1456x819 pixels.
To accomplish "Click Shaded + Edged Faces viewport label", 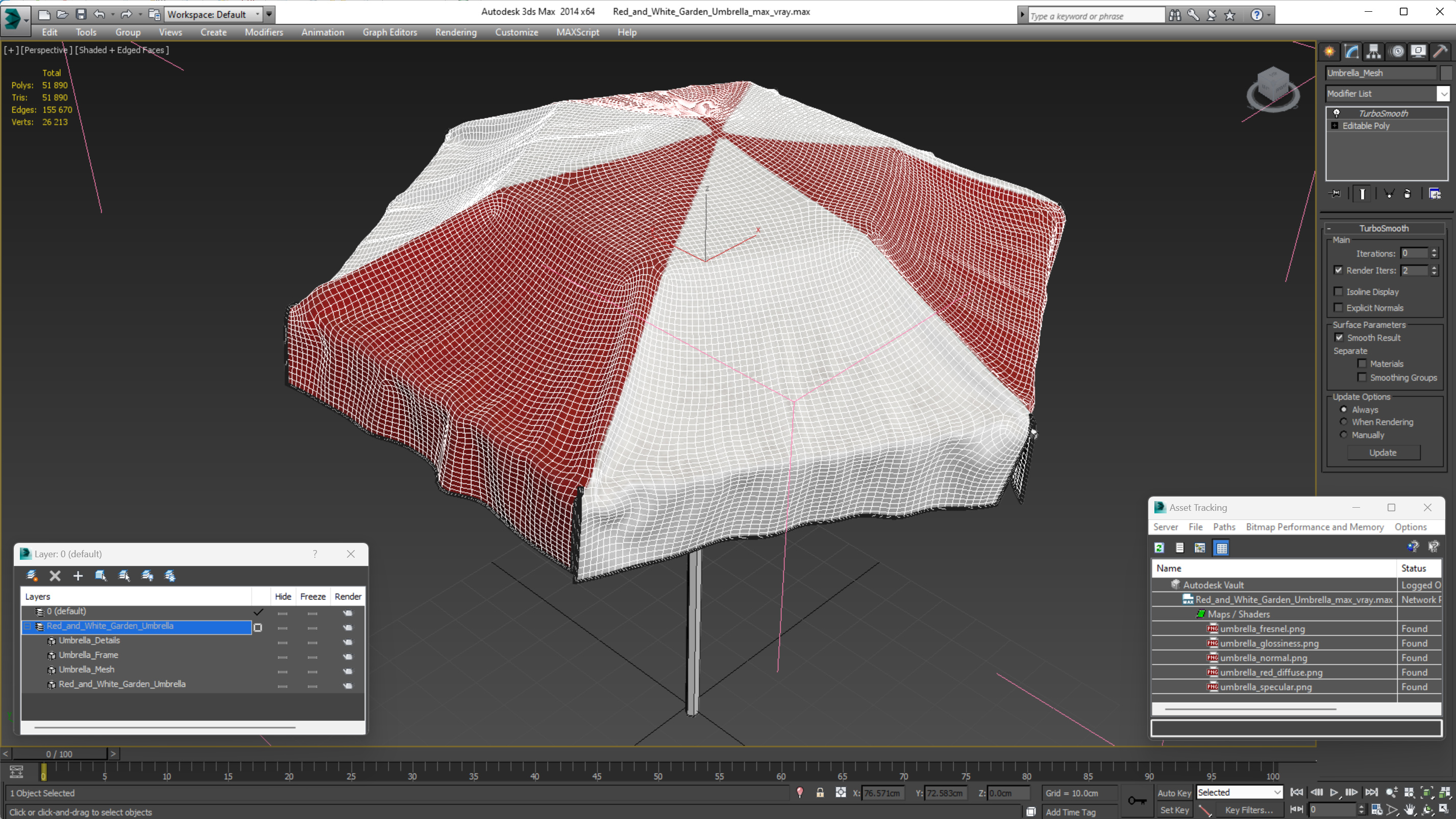I will (x=121, y=49).
